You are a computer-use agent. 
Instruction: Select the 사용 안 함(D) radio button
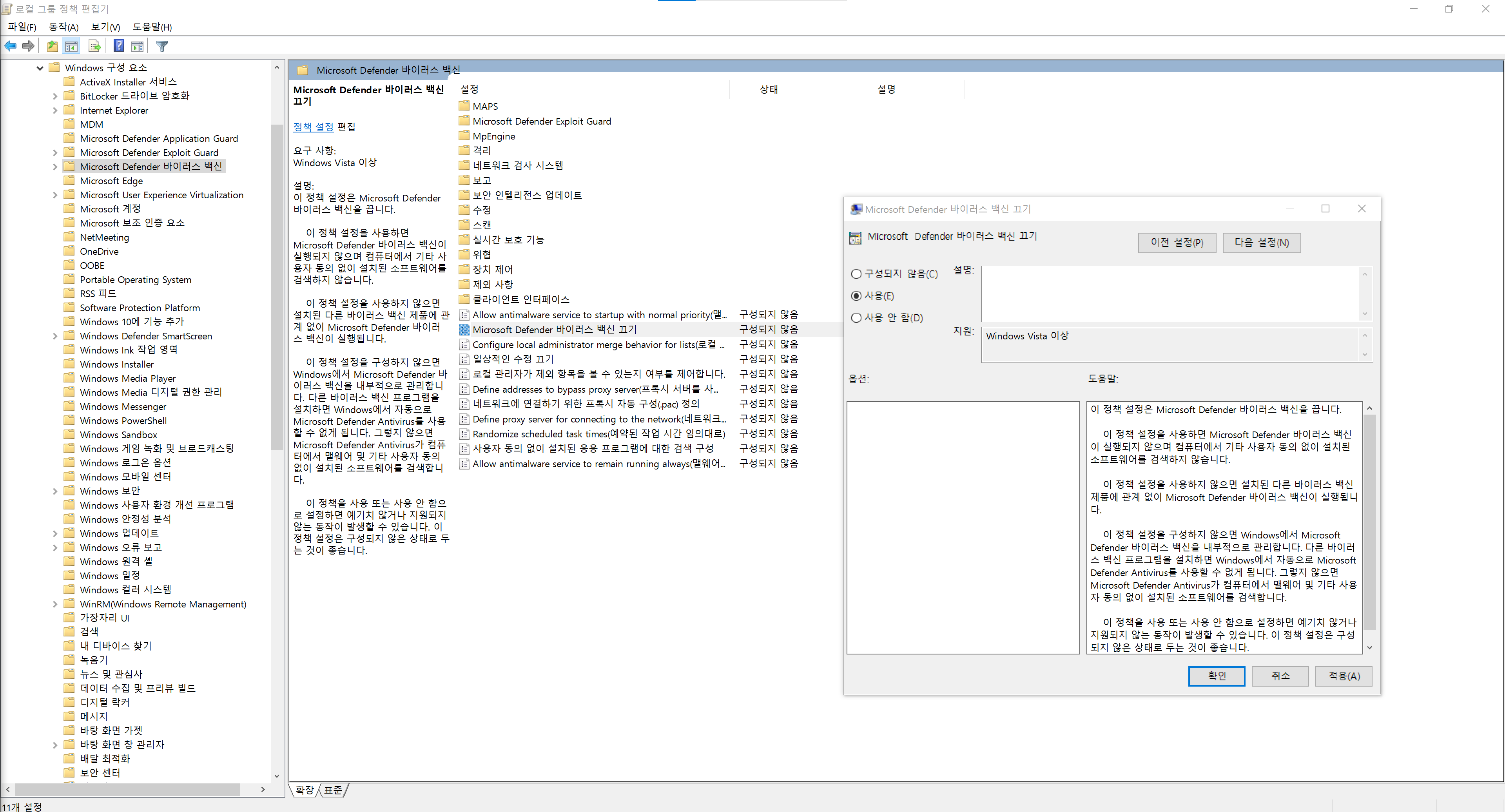pos(856,318)
